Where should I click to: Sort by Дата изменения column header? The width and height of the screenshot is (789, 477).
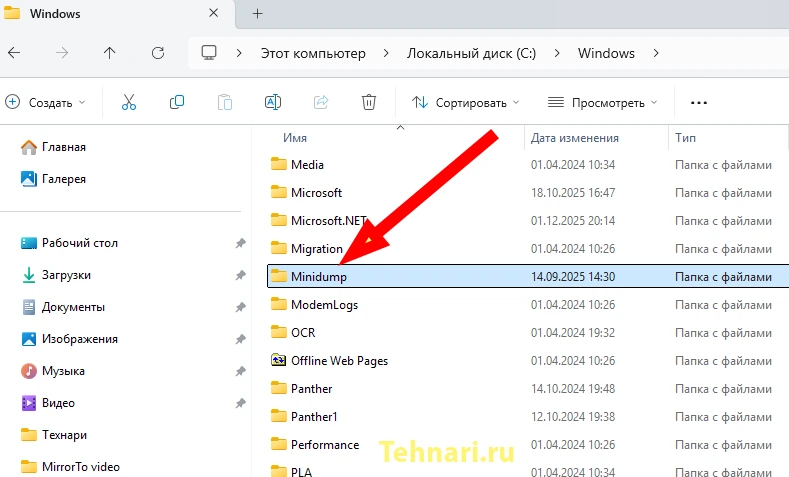tap(575, 138)
